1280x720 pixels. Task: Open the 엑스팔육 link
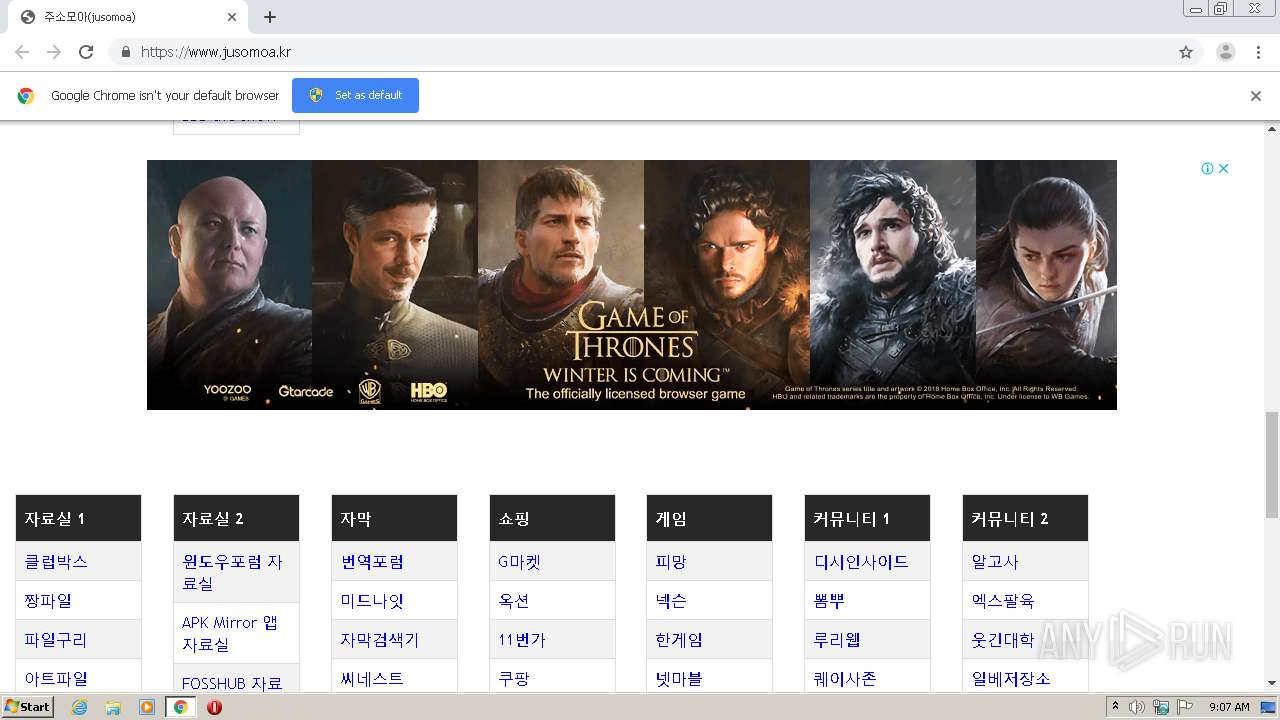(1003, 601)
